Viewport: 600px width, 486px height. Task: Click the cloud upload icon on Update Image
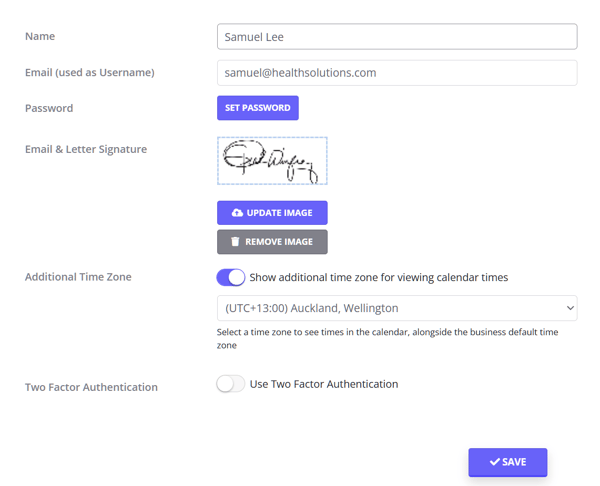pos(237,213)
